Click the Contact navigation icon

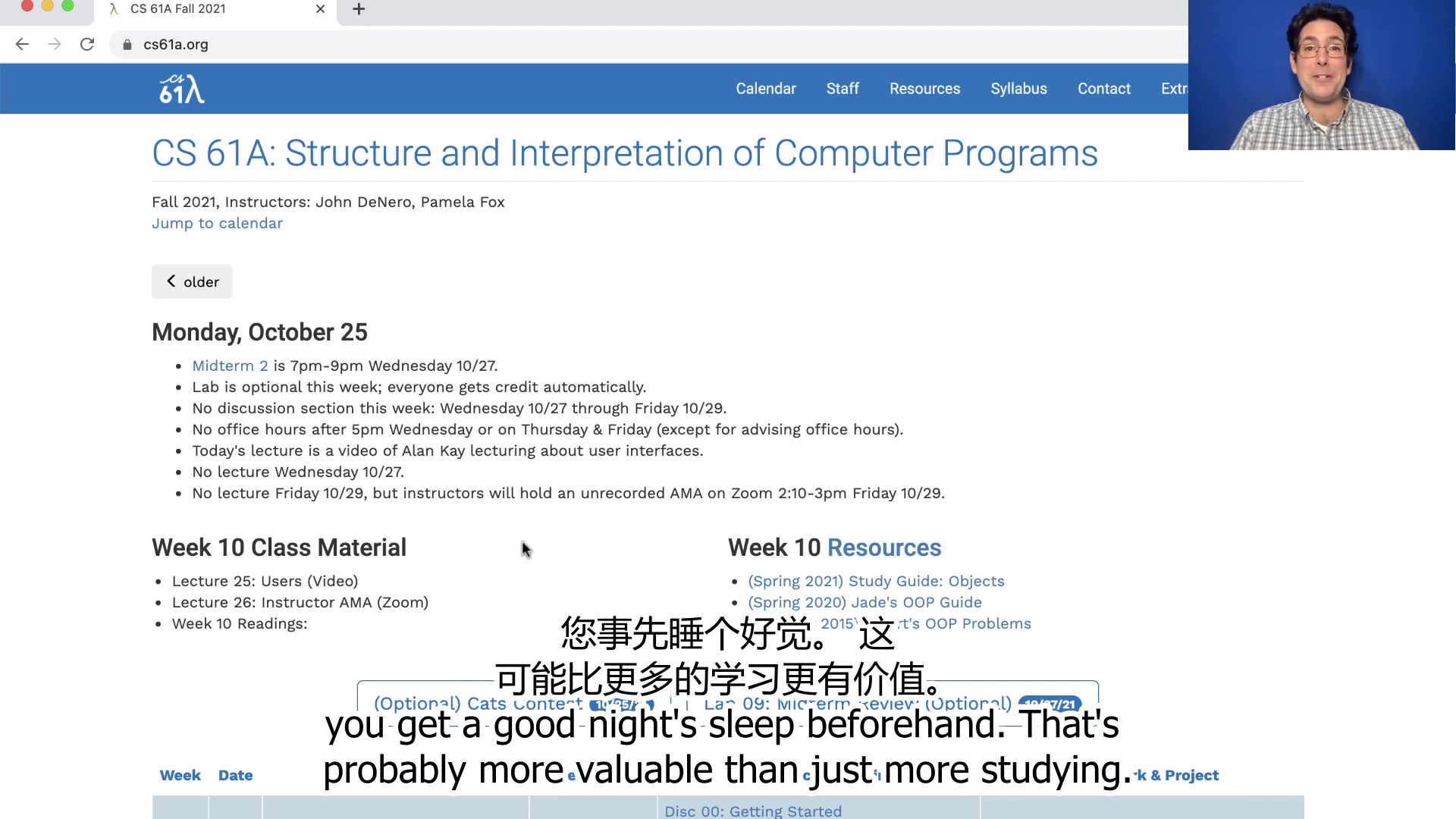point(1104,88)
